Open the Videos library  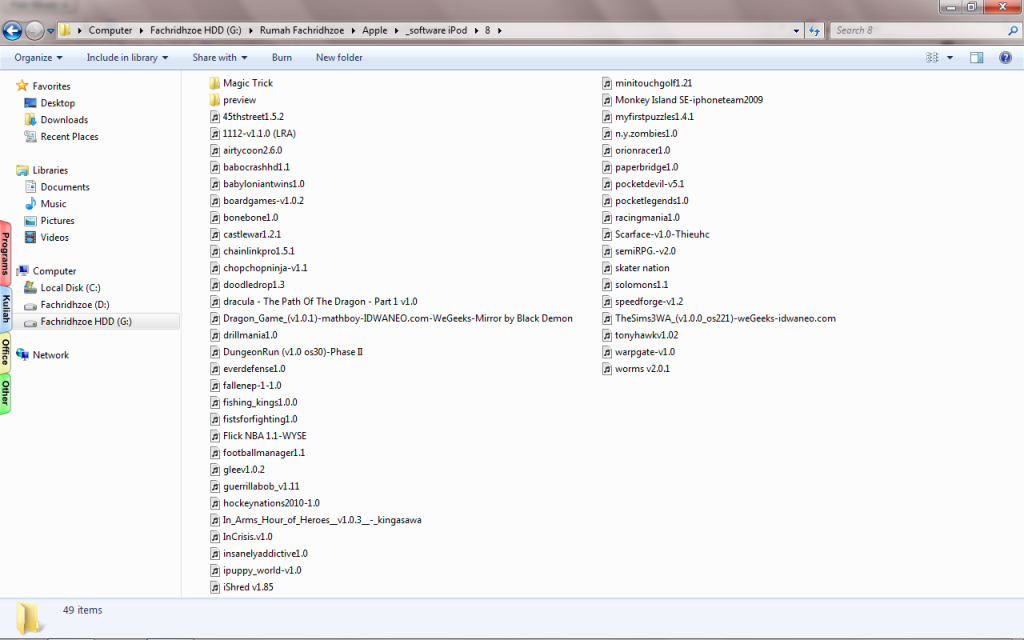click(54, 238)
